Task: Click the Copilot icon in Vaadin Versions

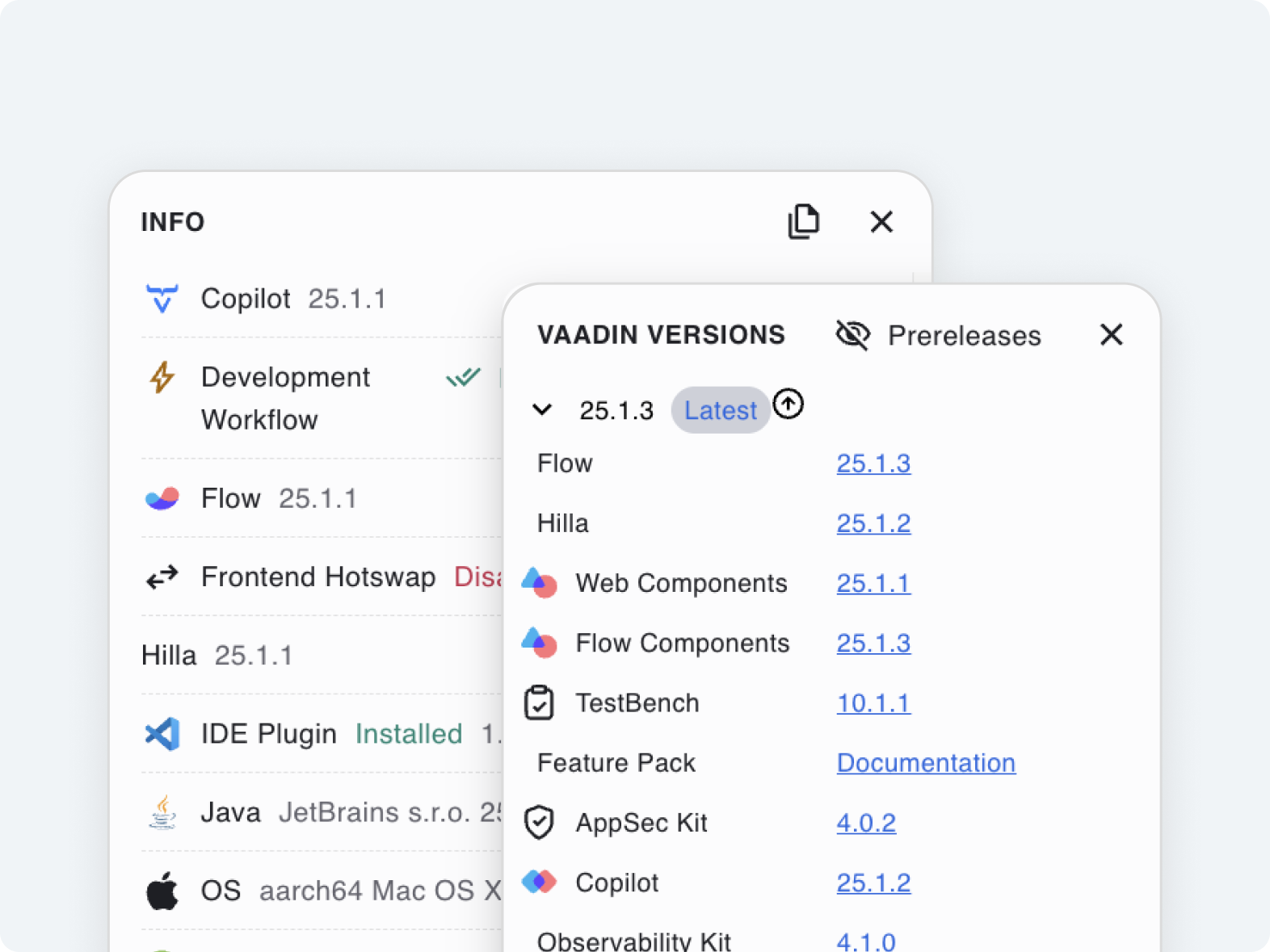Action: pyautogui.click(x=540, y=881)
